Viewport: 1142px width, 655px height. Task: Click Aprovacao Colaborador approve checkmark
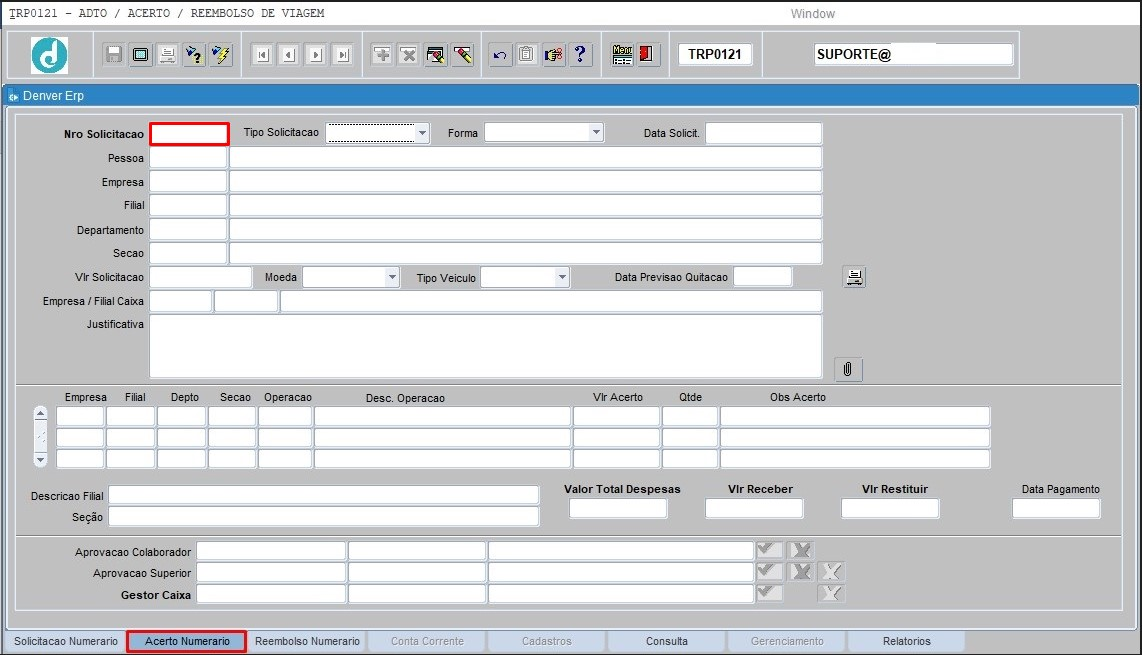click(x=769, y=550)
